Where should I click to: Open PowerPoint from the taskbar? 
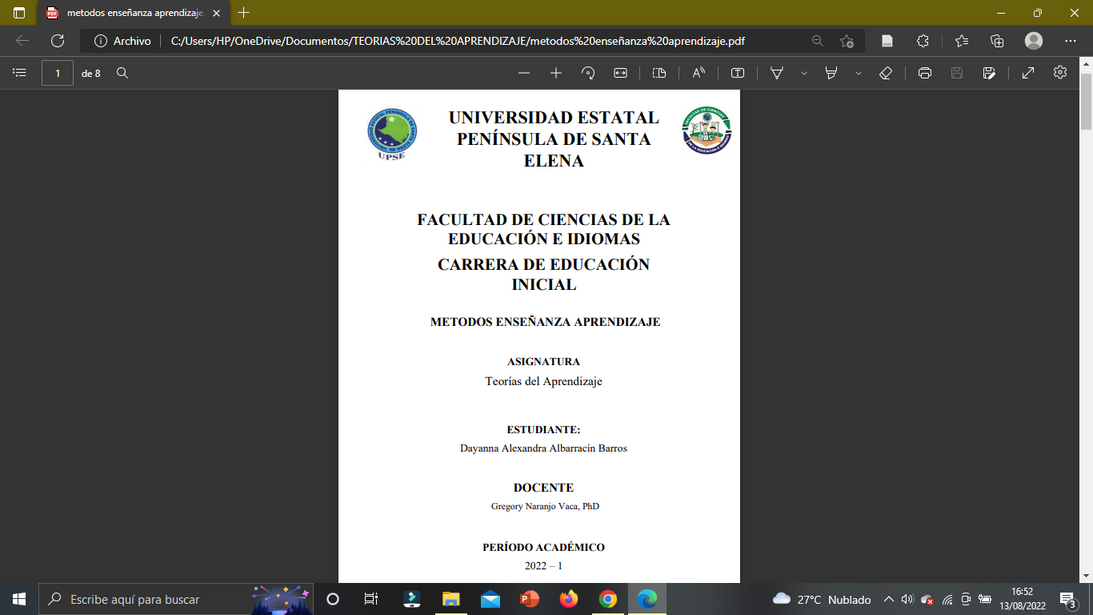tap(529, 599)
